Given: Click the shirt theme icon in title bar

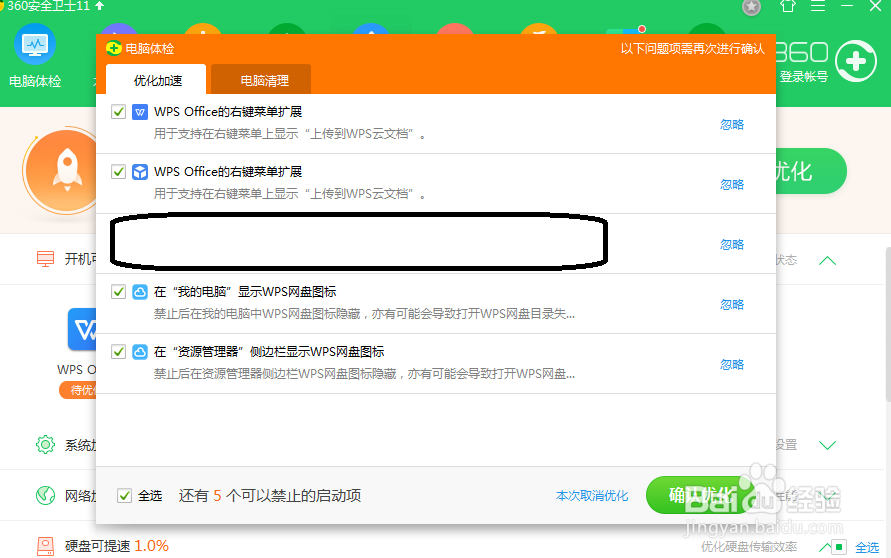Looking at the screenshot, I should pyautogui.click(x=788, y=6).
